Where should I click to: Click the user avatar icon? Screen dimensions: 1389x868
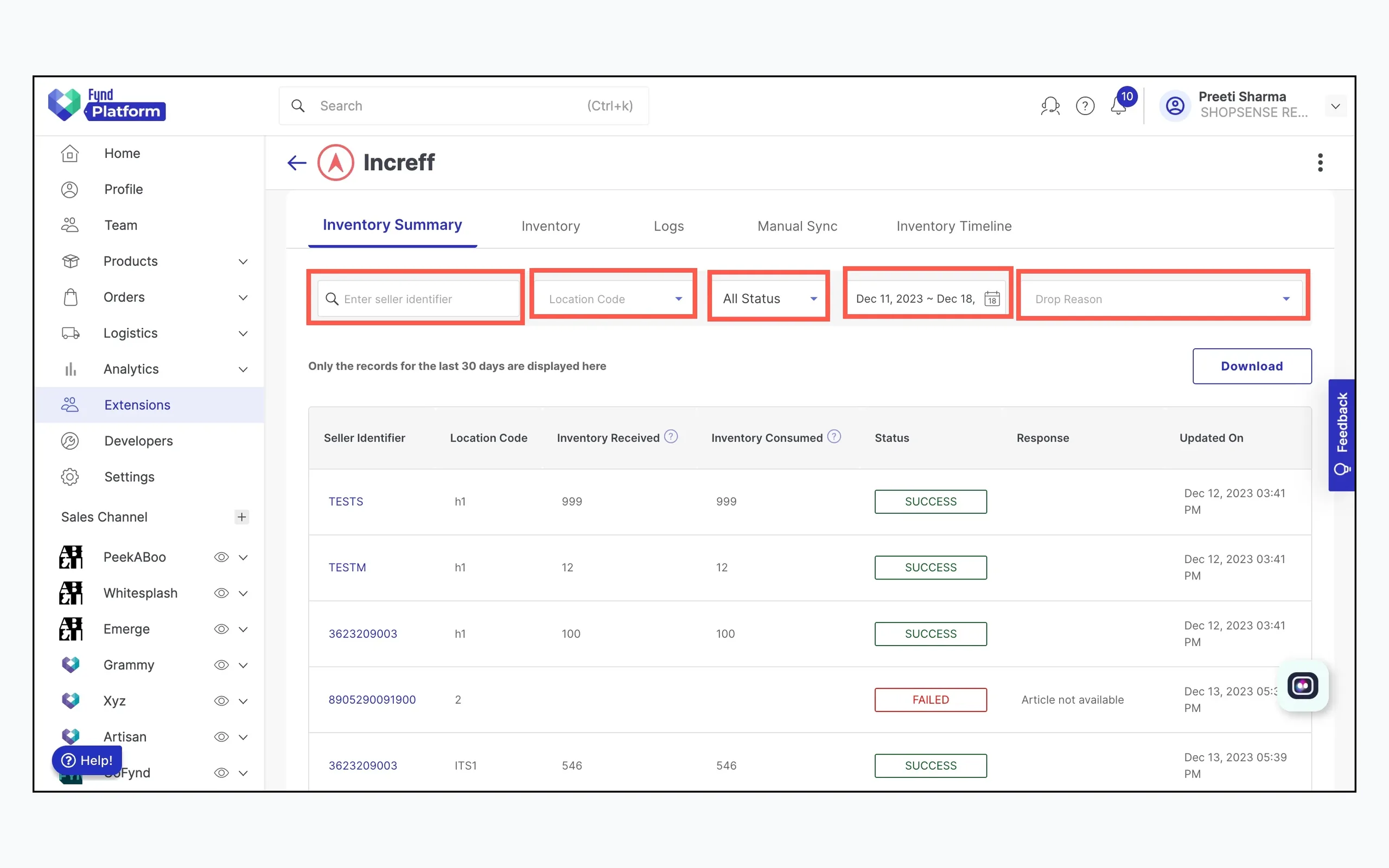click(x=1175, y=106)
